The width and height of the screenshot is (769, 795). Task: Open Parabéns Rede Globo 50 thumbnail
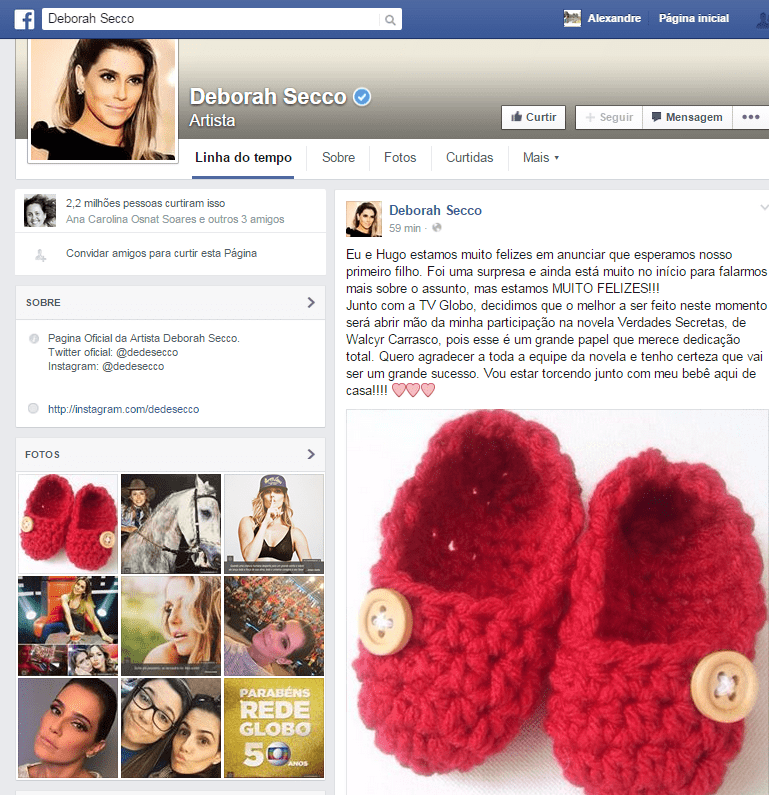click(274, 728)
